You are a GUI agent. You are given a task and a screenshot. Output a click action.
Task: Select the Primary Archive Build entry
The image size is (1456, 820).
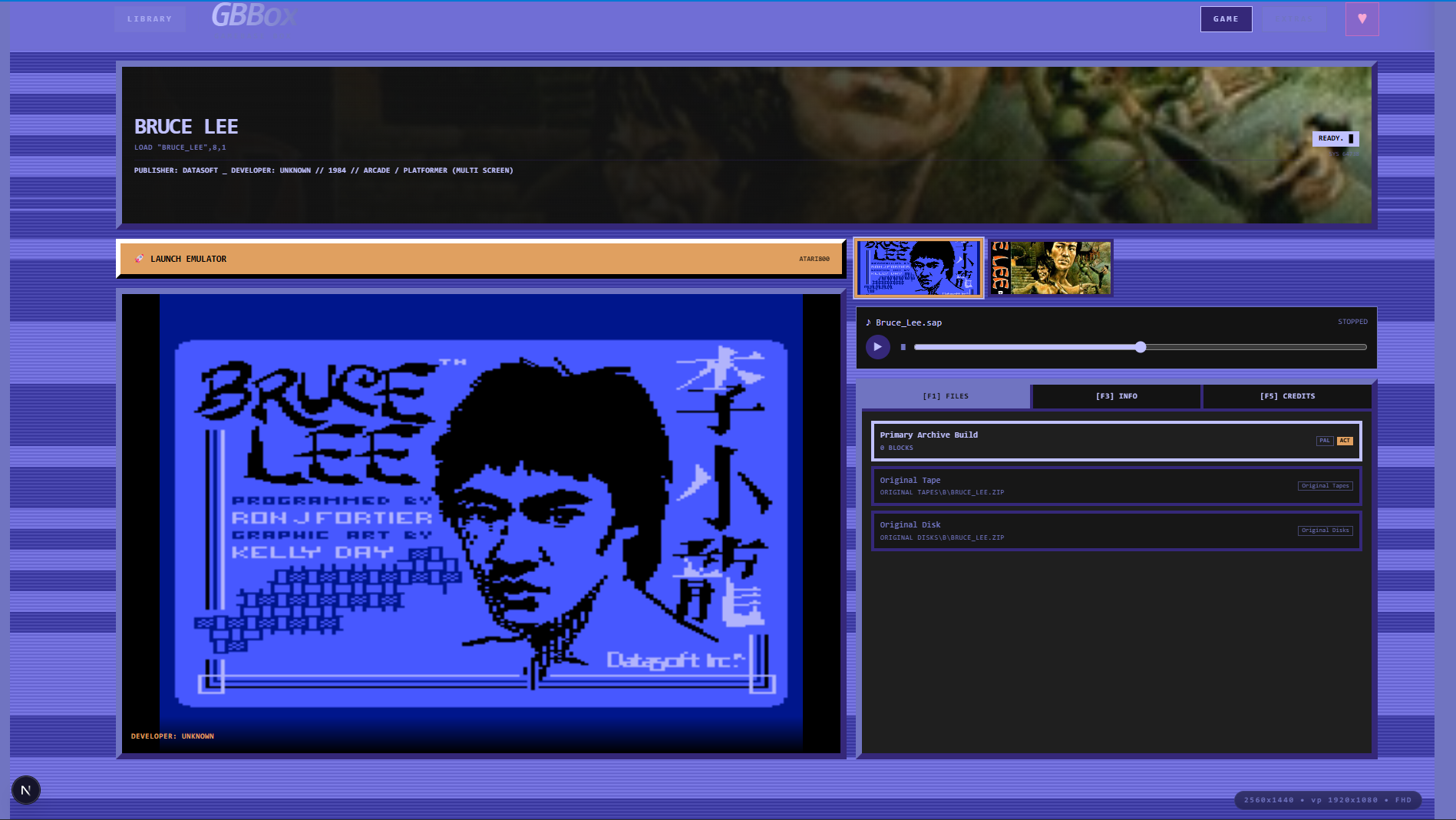pos(1116,441)
